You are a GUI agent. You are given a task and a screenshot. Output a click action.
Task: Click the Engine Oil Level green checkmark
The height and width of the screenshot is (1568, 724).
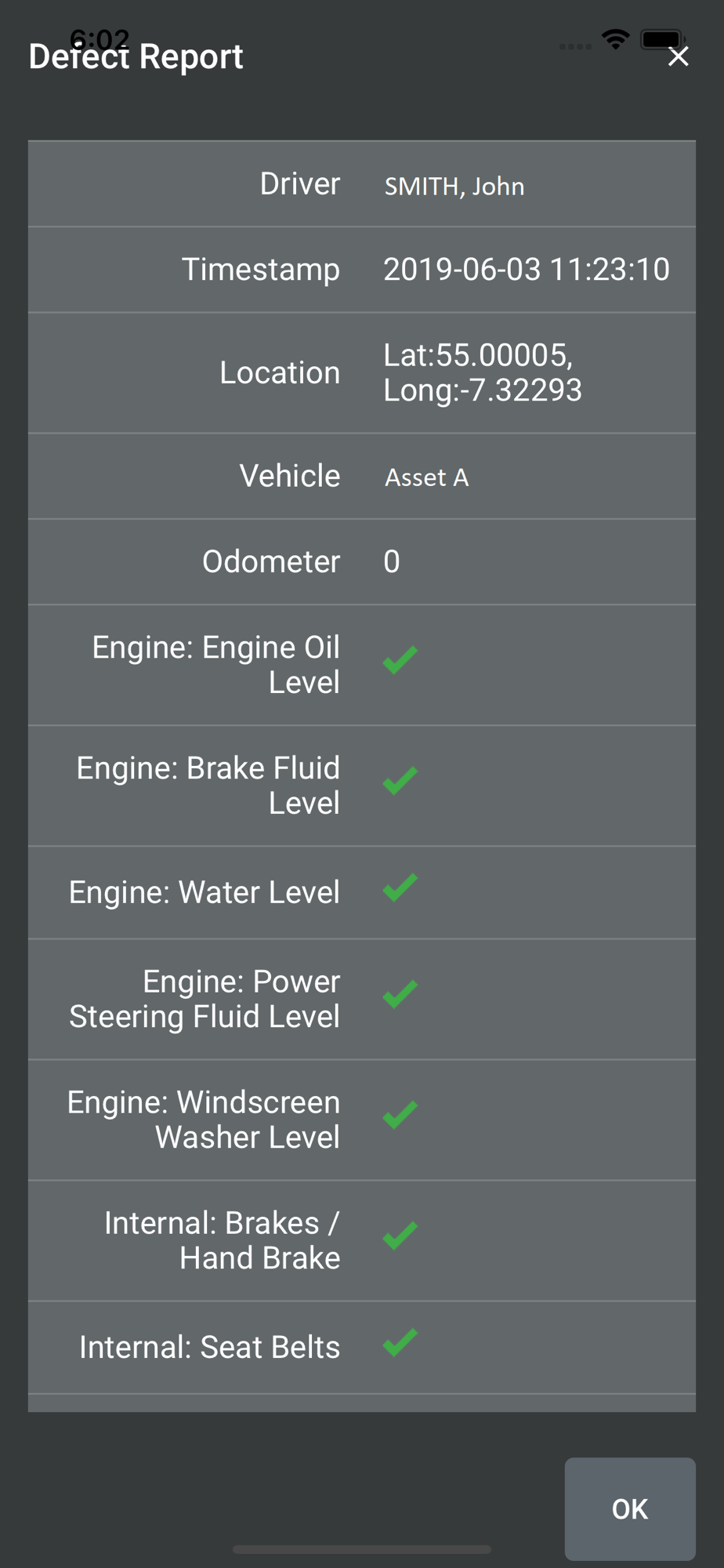(400, 660)
